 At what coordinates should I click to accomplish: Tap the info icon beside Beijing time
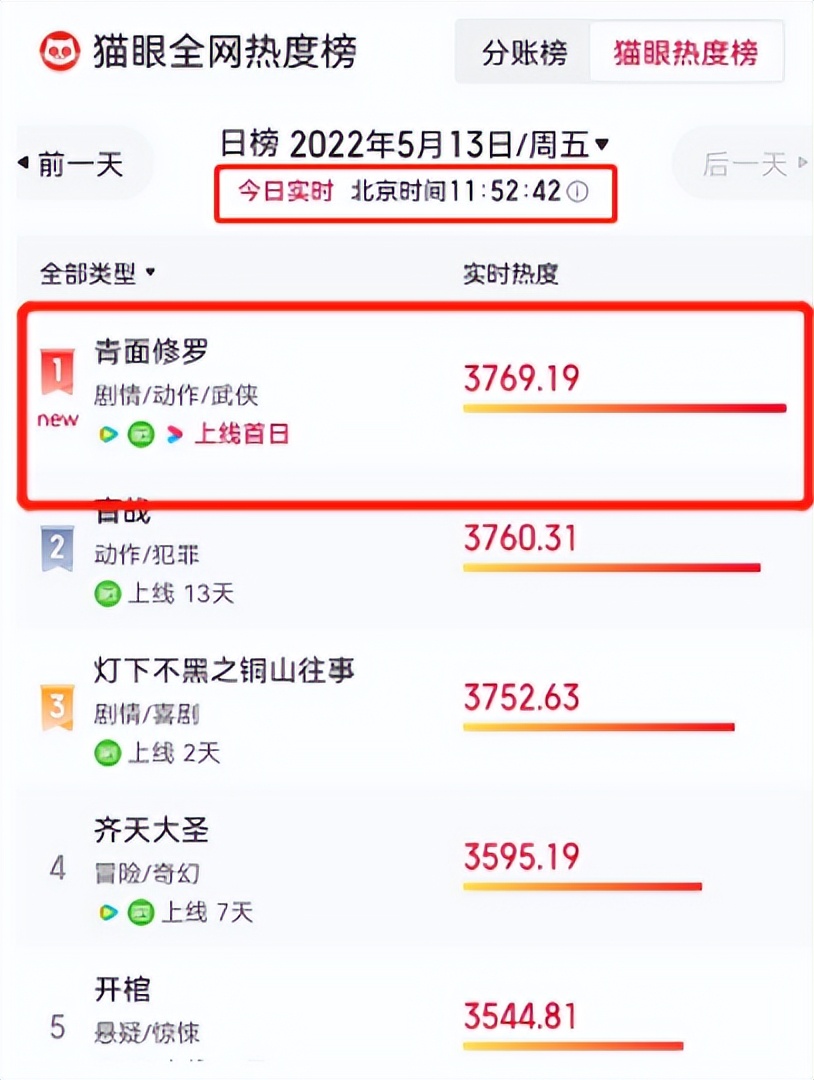pos(577,191)
